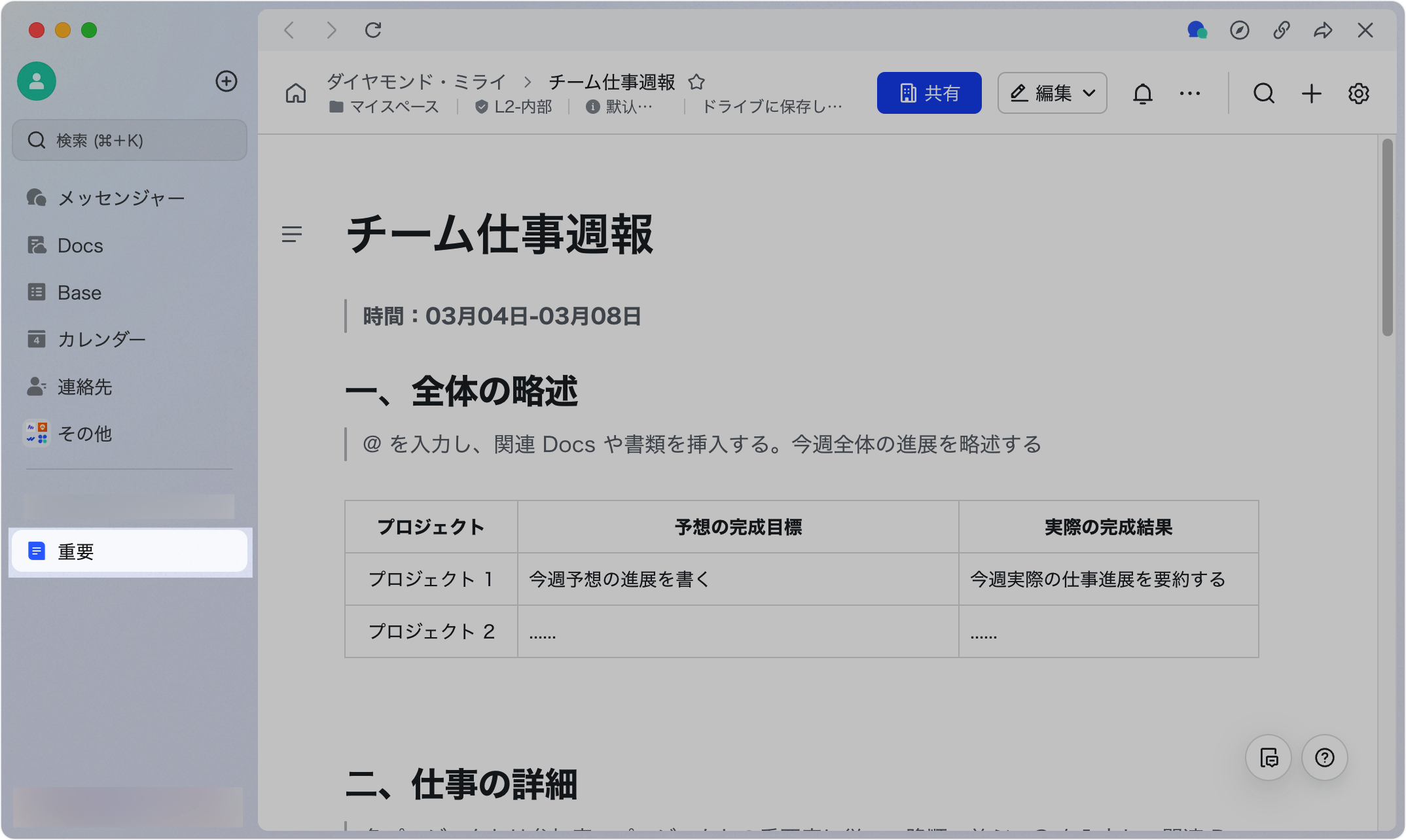Copy link with the chain link icon
The image size is (1406, 840).
(x=1281, y=30)
